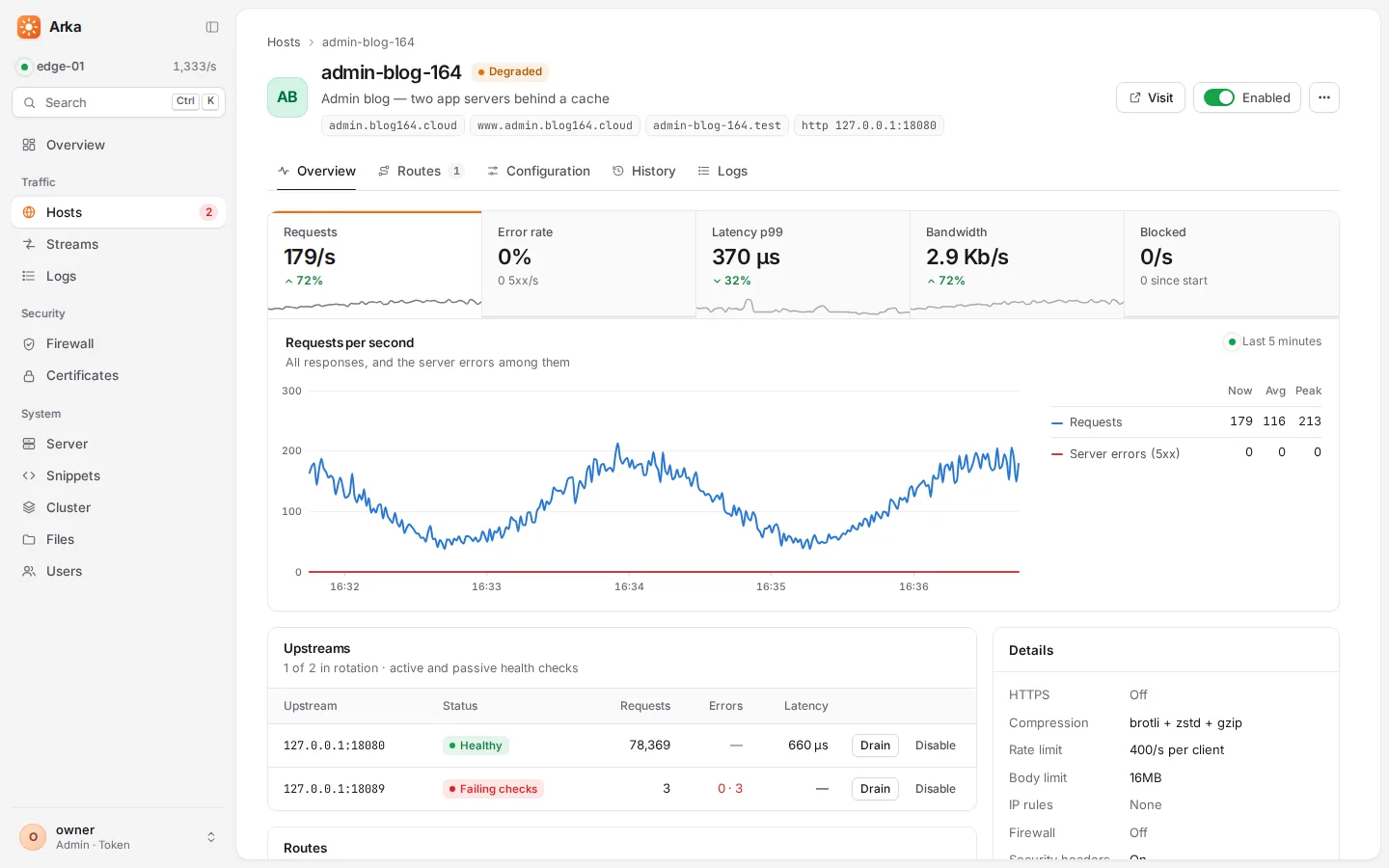Click the Server icon in sidebar
1389x868 pixels.
[x=29, y=444]
